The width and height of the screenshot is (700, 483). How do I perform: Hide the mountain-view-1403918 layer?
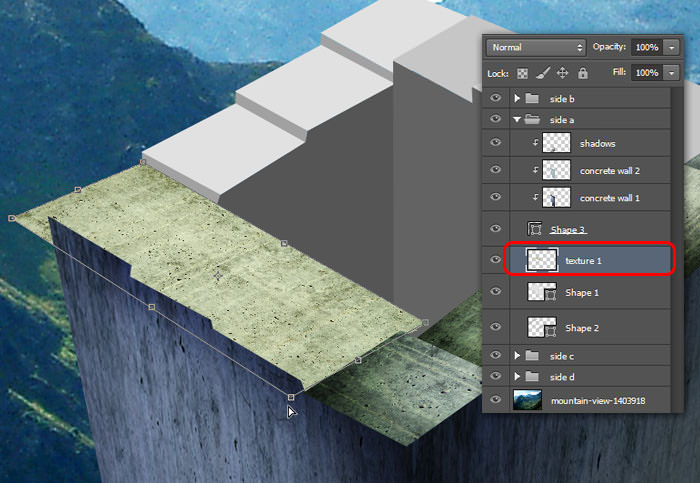(x=496, y=400)
